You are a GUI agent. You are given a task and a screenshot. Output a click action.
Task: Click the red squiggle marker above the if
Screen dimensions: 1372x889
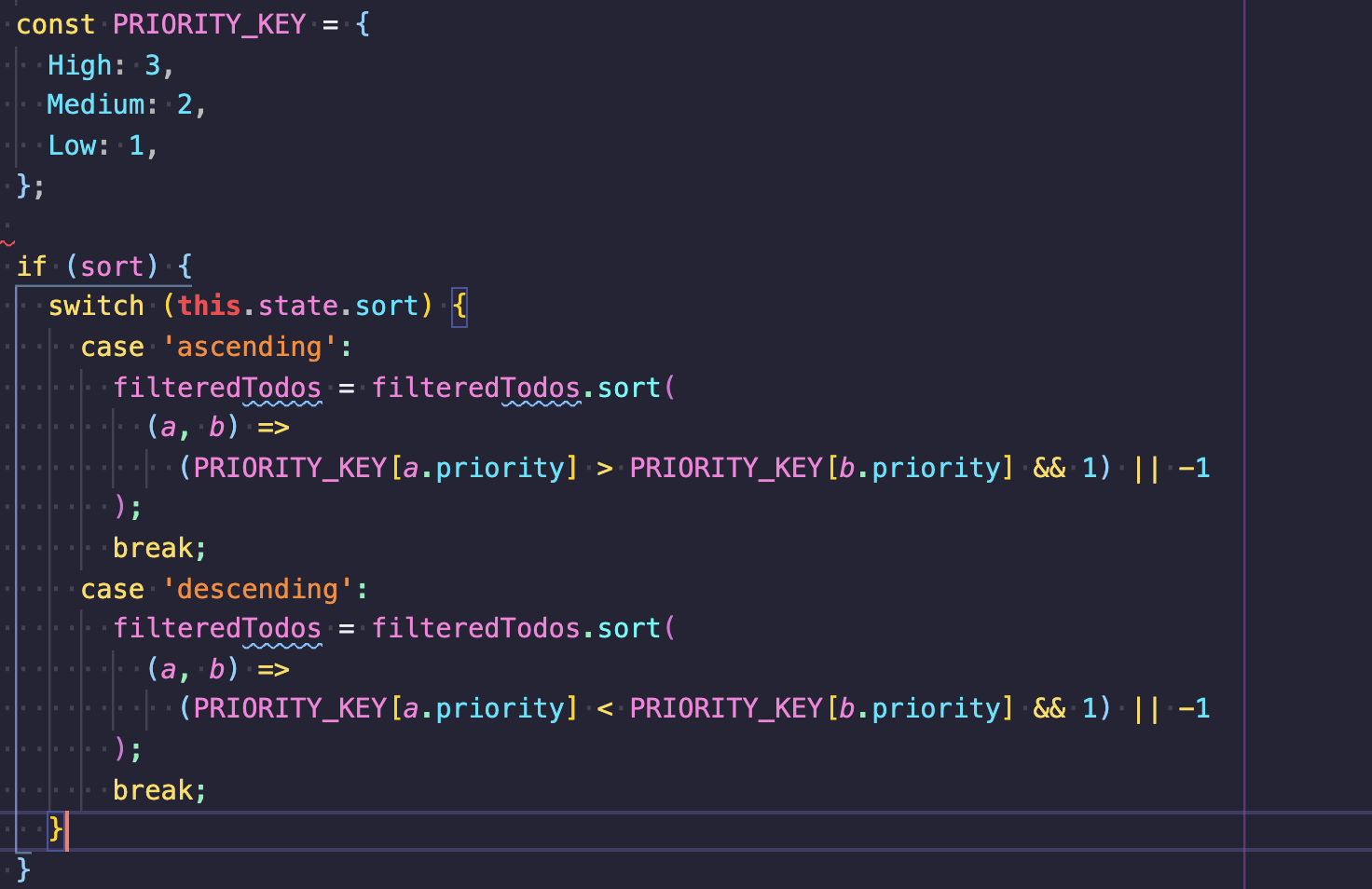(x=8, y=243)
